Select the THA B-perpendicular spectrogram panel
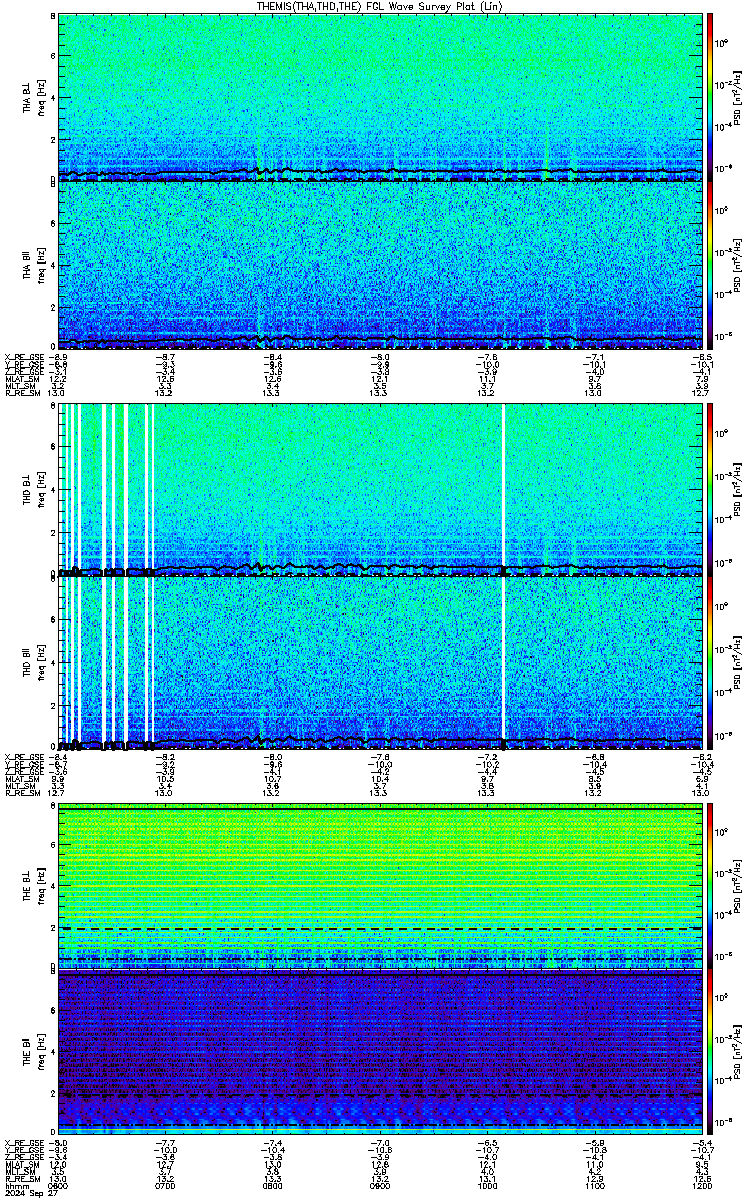The image size is (750, 1200). [381, 97]
